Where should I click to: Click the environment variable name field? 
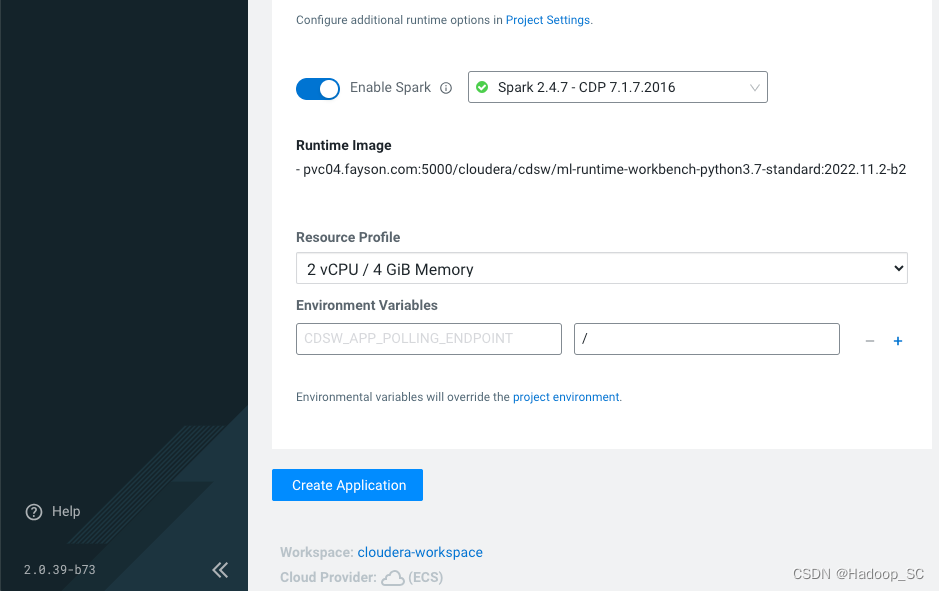tap(429, 339)
